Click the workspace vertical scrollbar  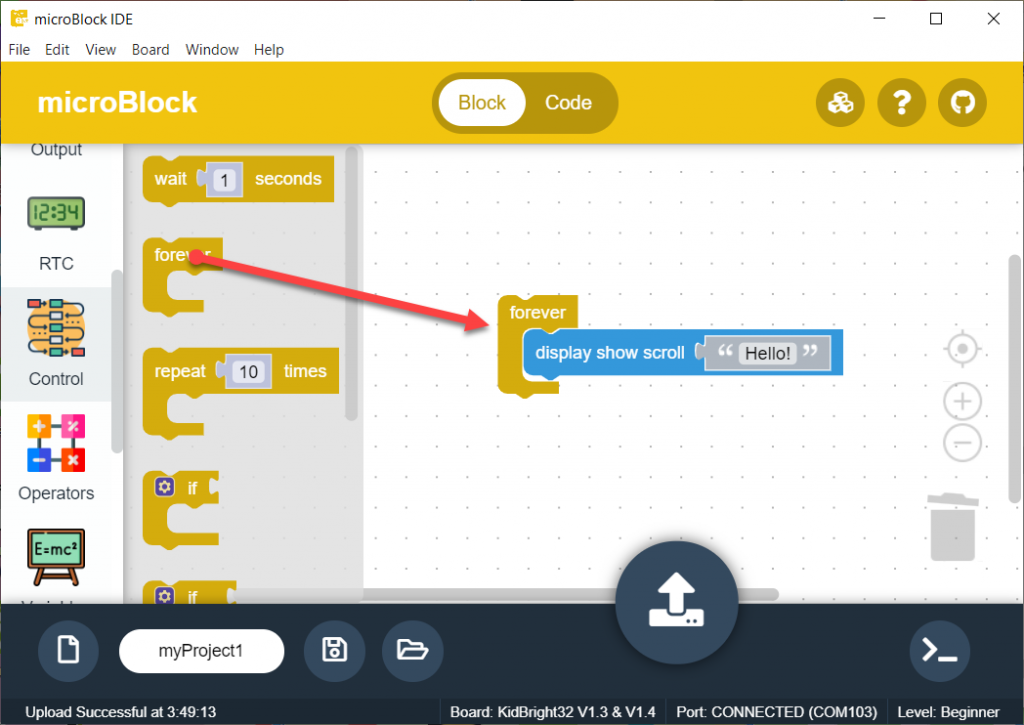click(1015, 379)
